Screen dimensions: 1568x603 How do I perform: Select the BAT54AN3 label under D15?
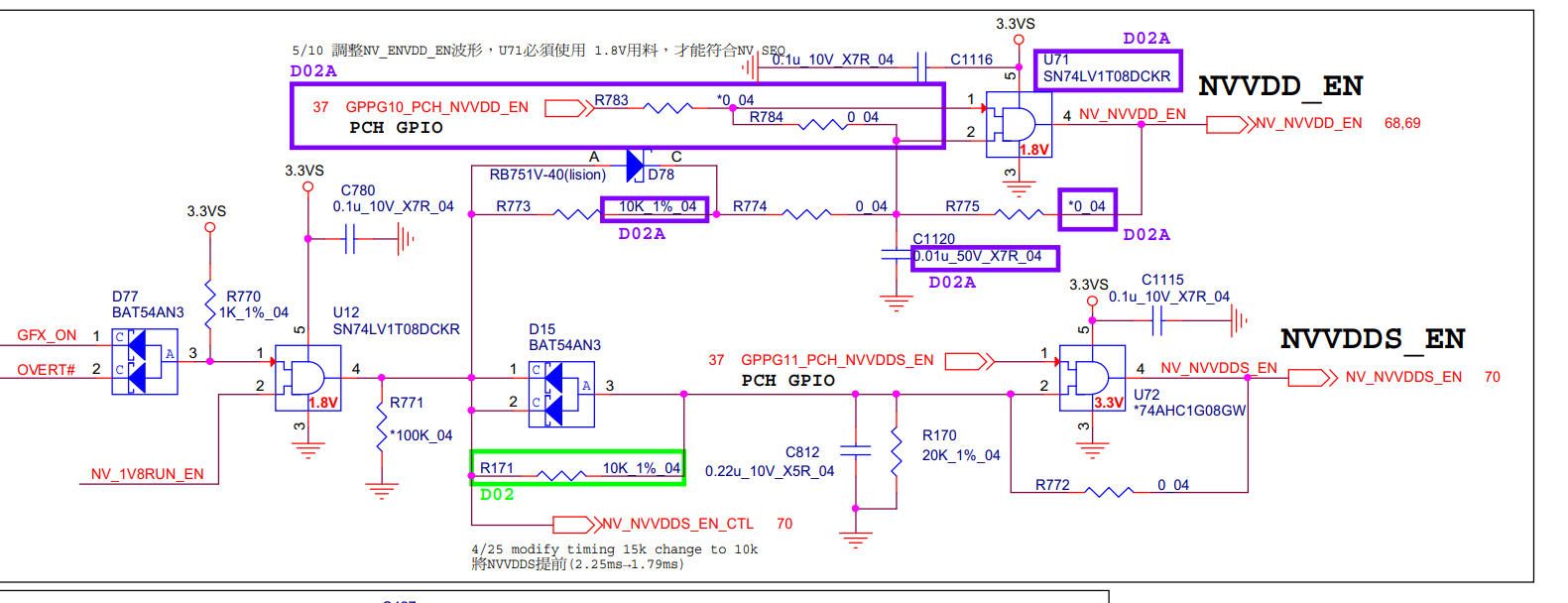point(564,345)
